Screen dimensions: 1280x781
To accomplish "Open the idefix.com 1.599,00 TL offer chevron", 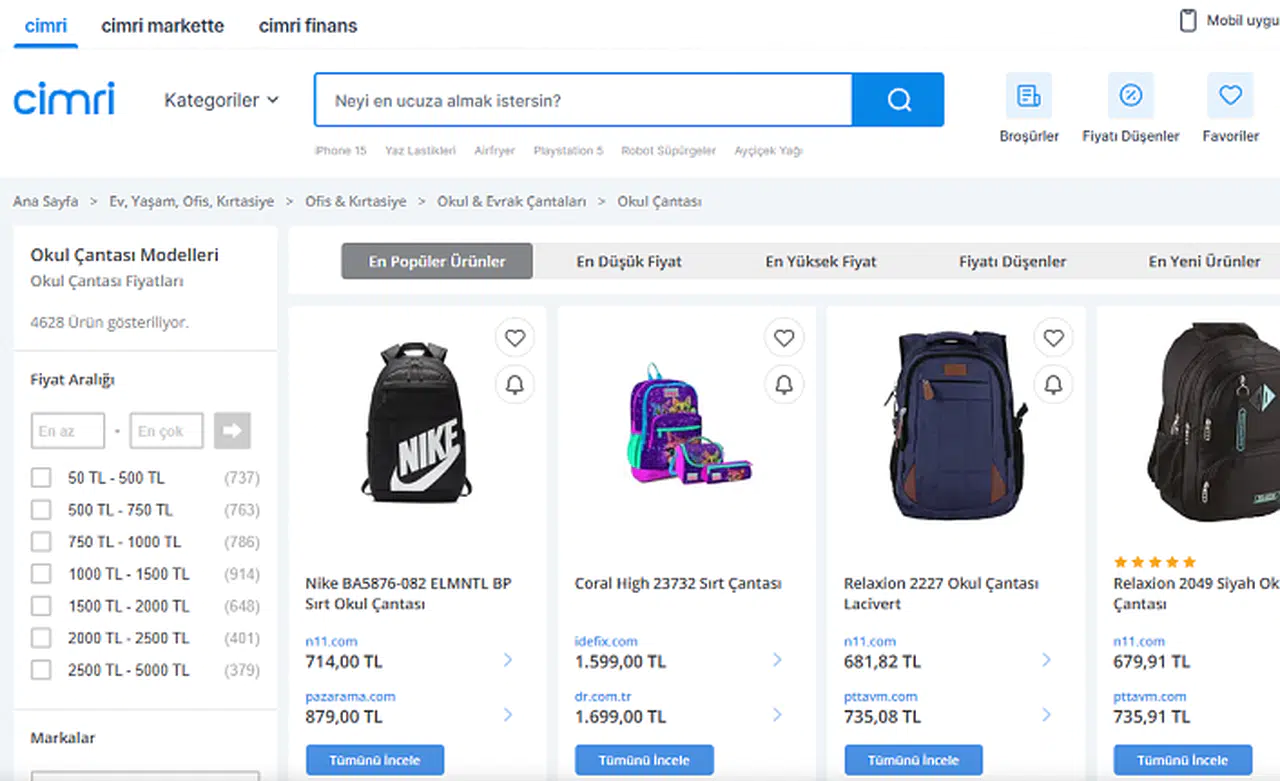I will pos(777,660).
